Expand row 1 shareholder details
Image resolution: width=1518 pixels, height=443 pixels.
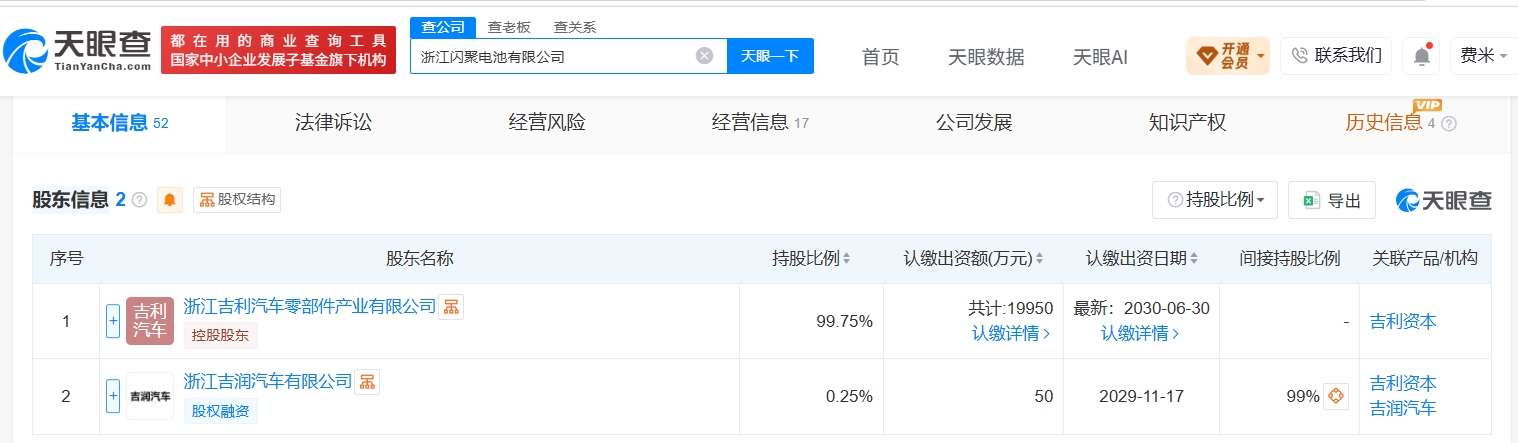coord(113,321)
